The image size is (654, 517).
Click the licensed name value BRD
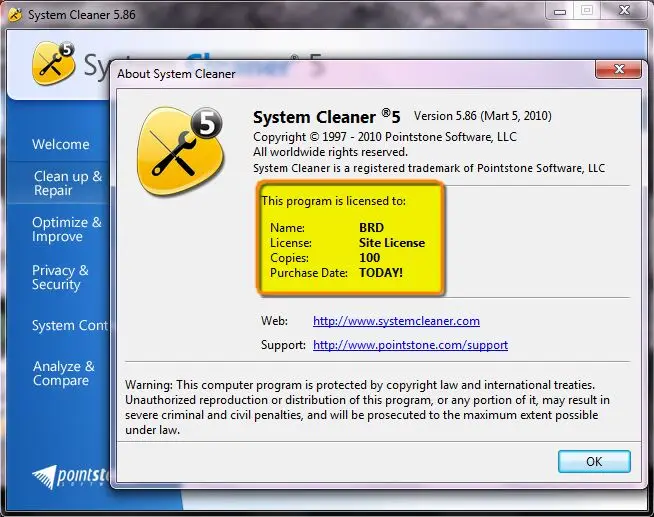tap(371, 228)
